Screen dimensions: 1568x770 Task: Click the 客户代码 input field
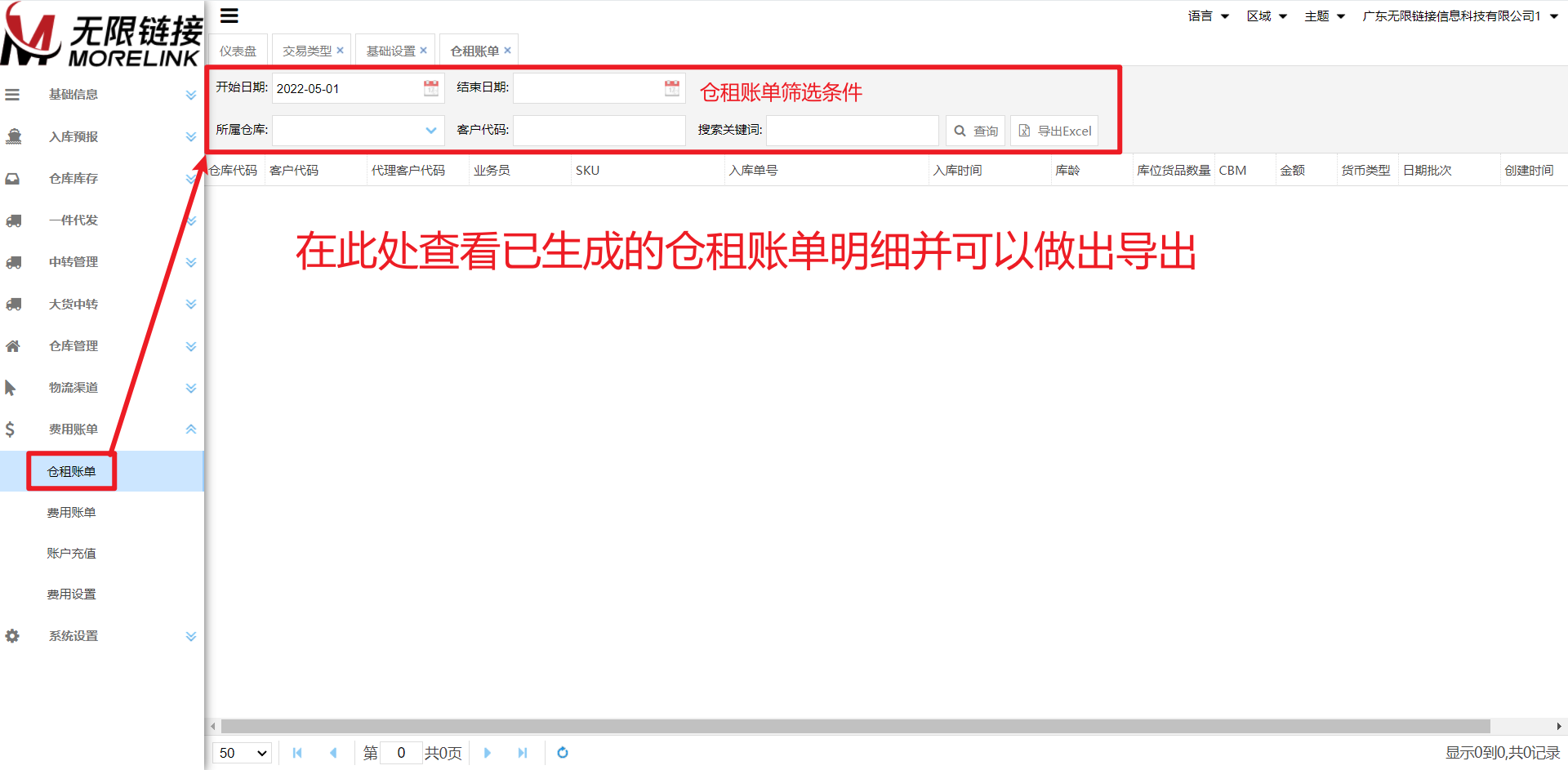point(599,131)
